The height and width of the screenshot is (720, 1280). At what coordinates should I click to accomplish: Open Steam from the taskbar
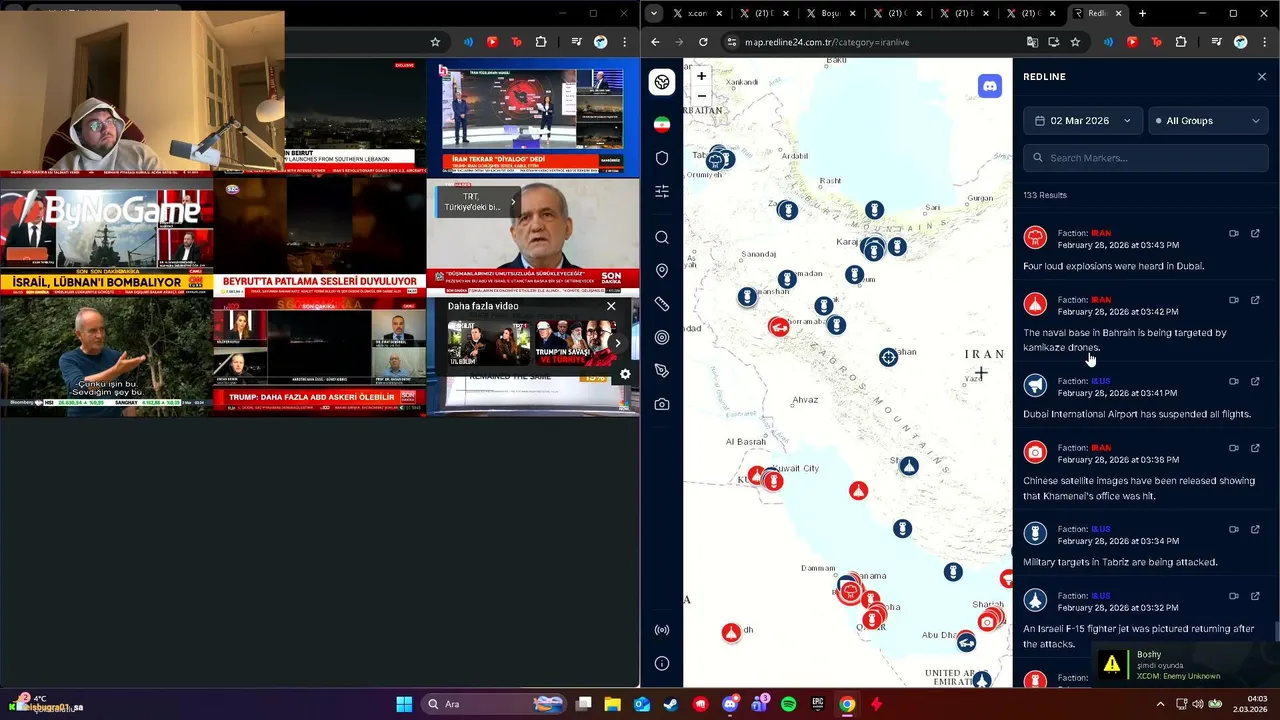(671, 704)
